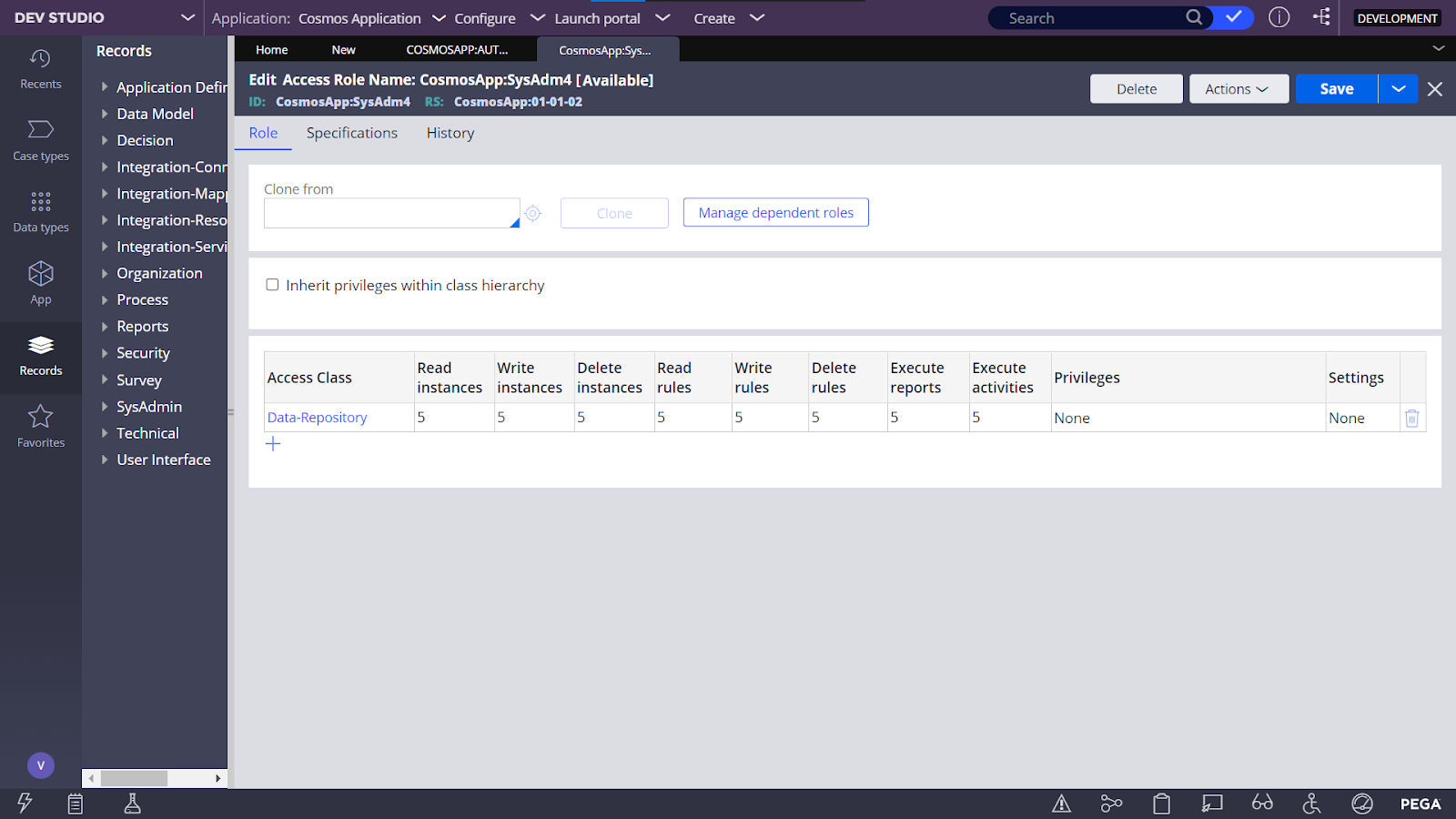Click the glasses inspector icon in footer
The height and width of the screenshot is (819, 1456).
[x=1262, y=803]
